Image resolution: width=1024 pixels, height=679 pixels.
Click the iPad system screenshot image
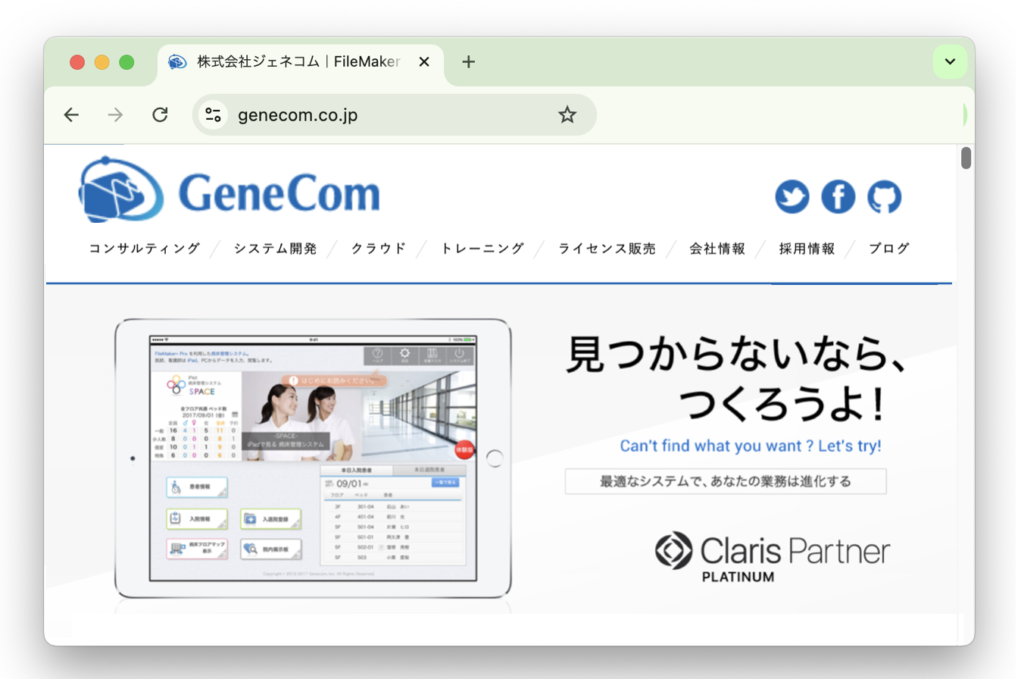313,458
